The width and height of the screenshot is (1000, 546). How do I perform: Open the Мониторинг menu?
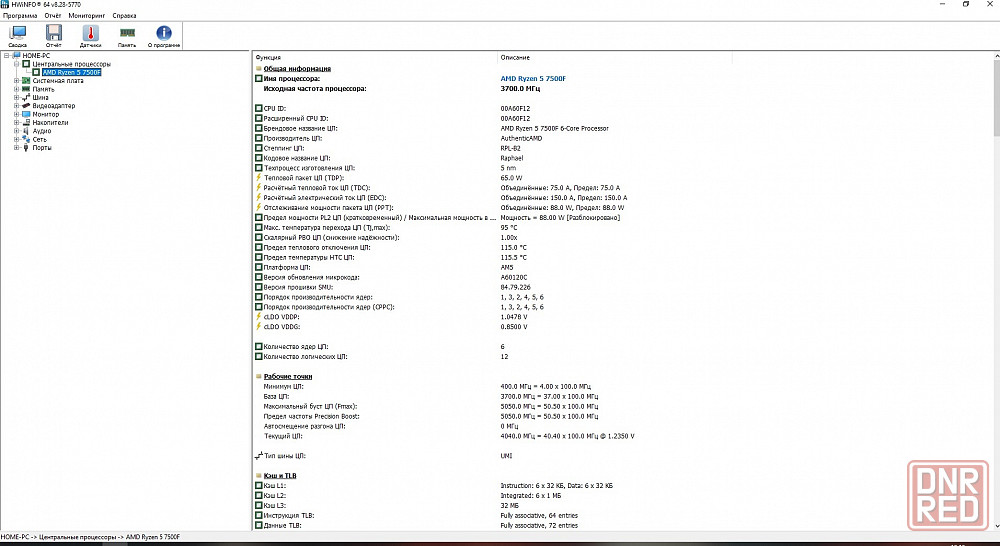[x=87, y=15]
